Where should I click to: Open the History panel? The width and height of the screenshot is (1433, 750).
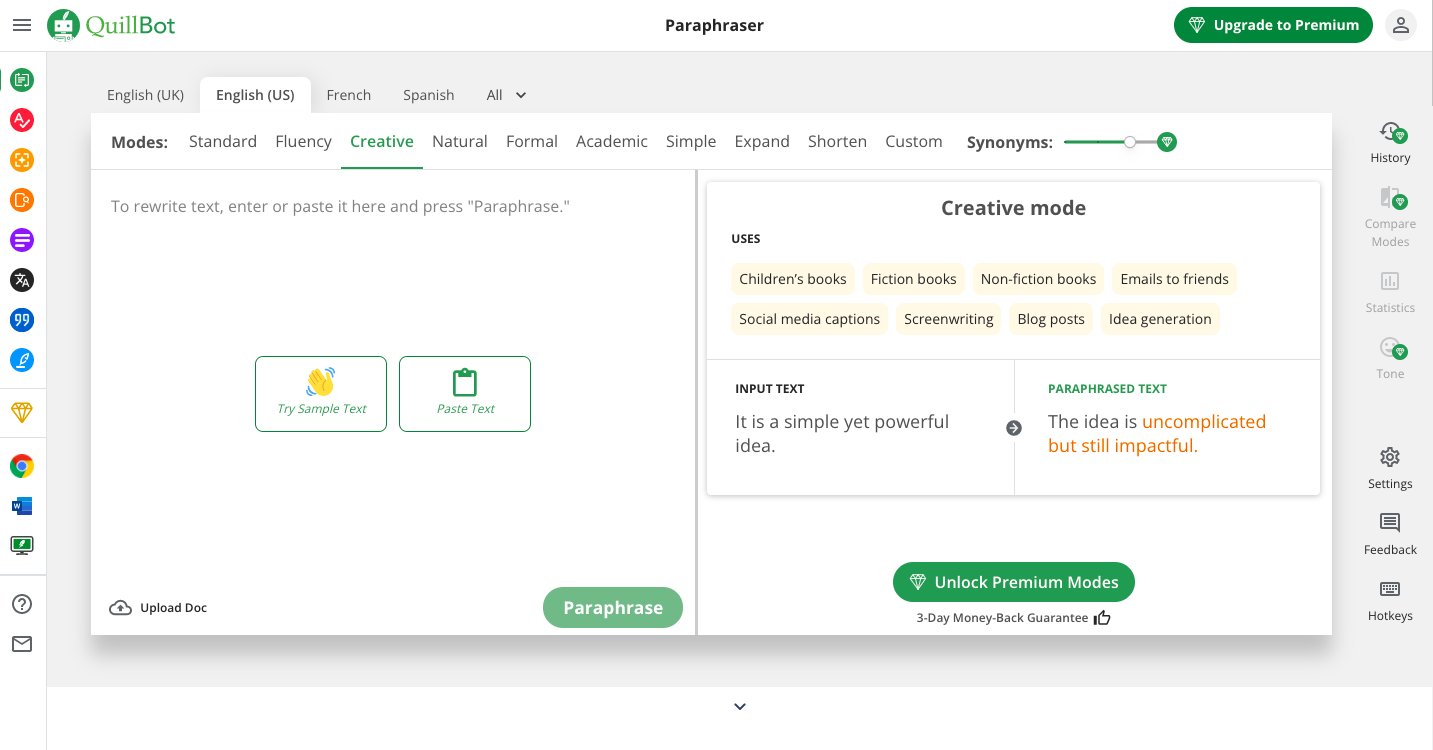(1390, 142)
